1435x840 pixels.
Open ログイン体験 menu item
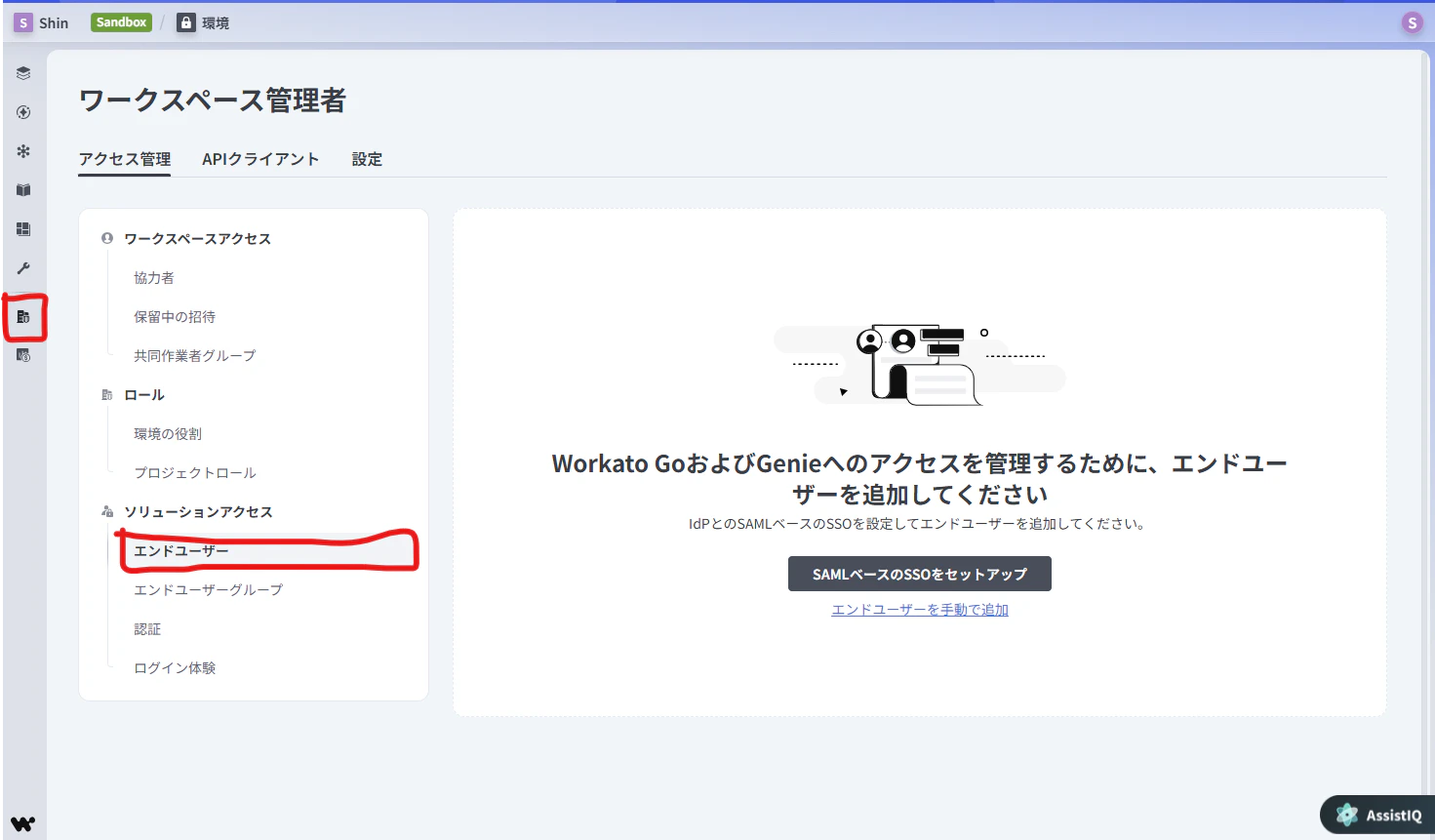175,668
